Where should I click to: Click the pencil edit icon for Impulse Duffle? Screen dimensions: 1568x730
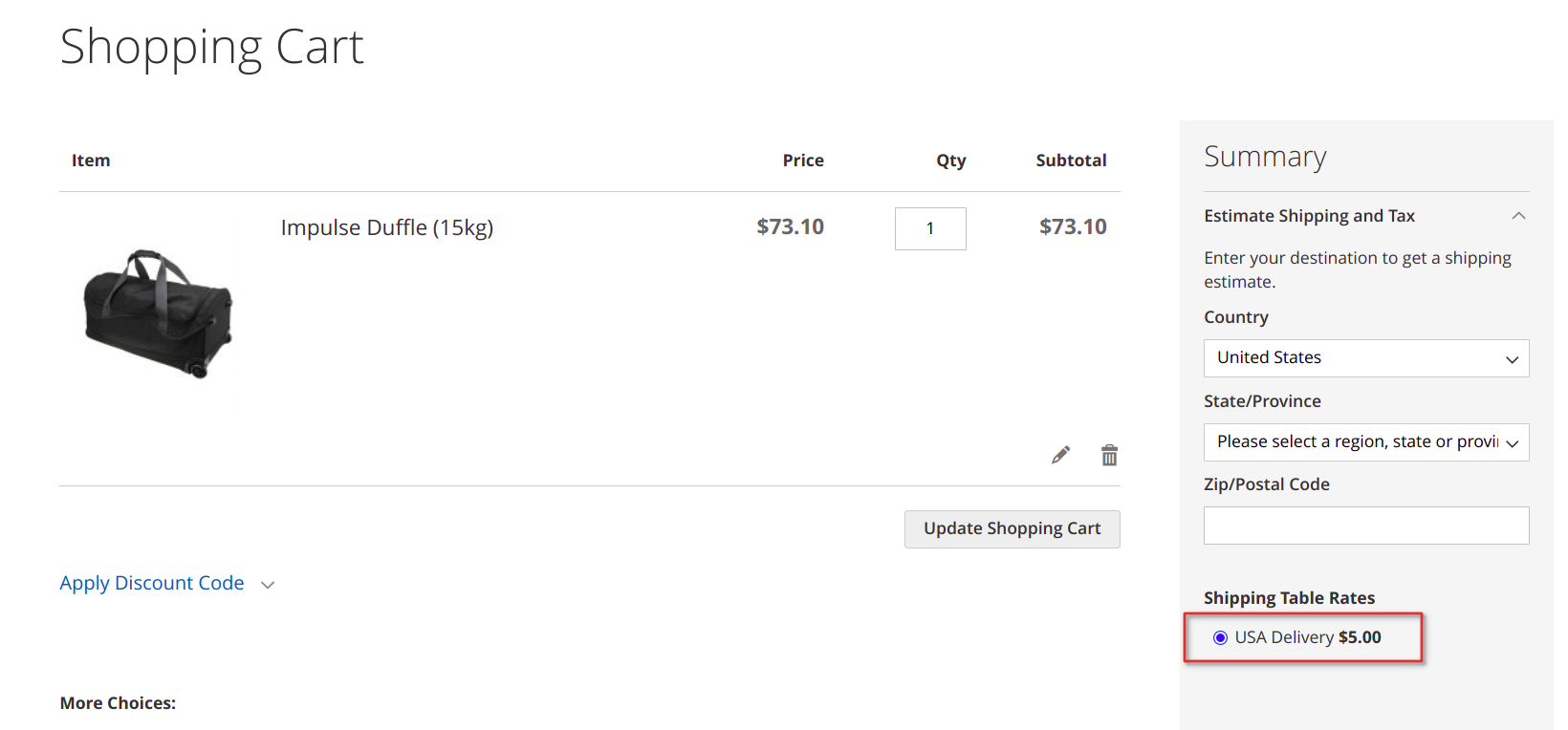[1060, 455]
